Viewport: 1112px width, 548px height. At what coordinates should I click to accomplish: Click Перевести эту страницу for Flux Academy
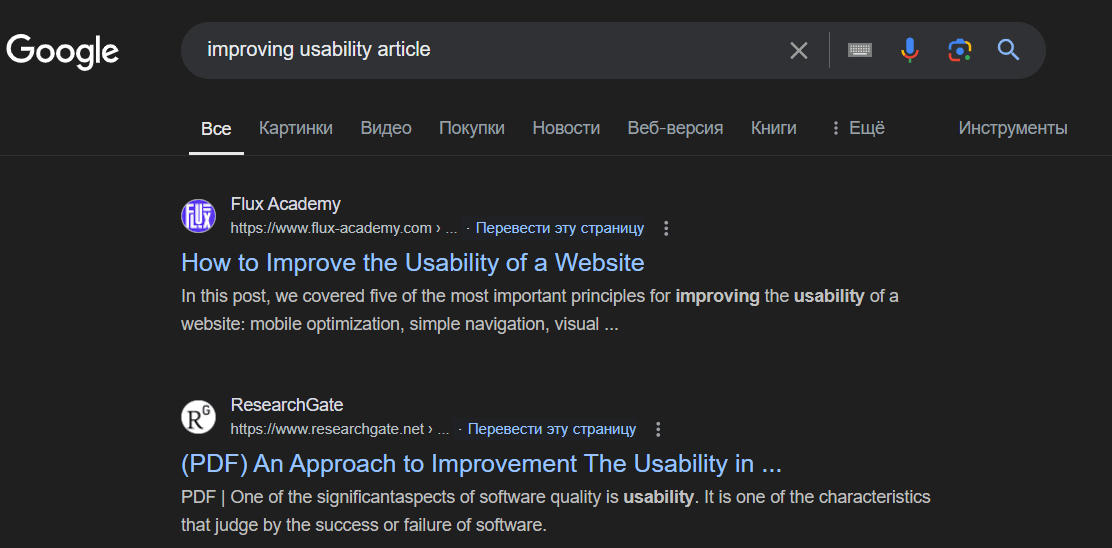(559, 228)
